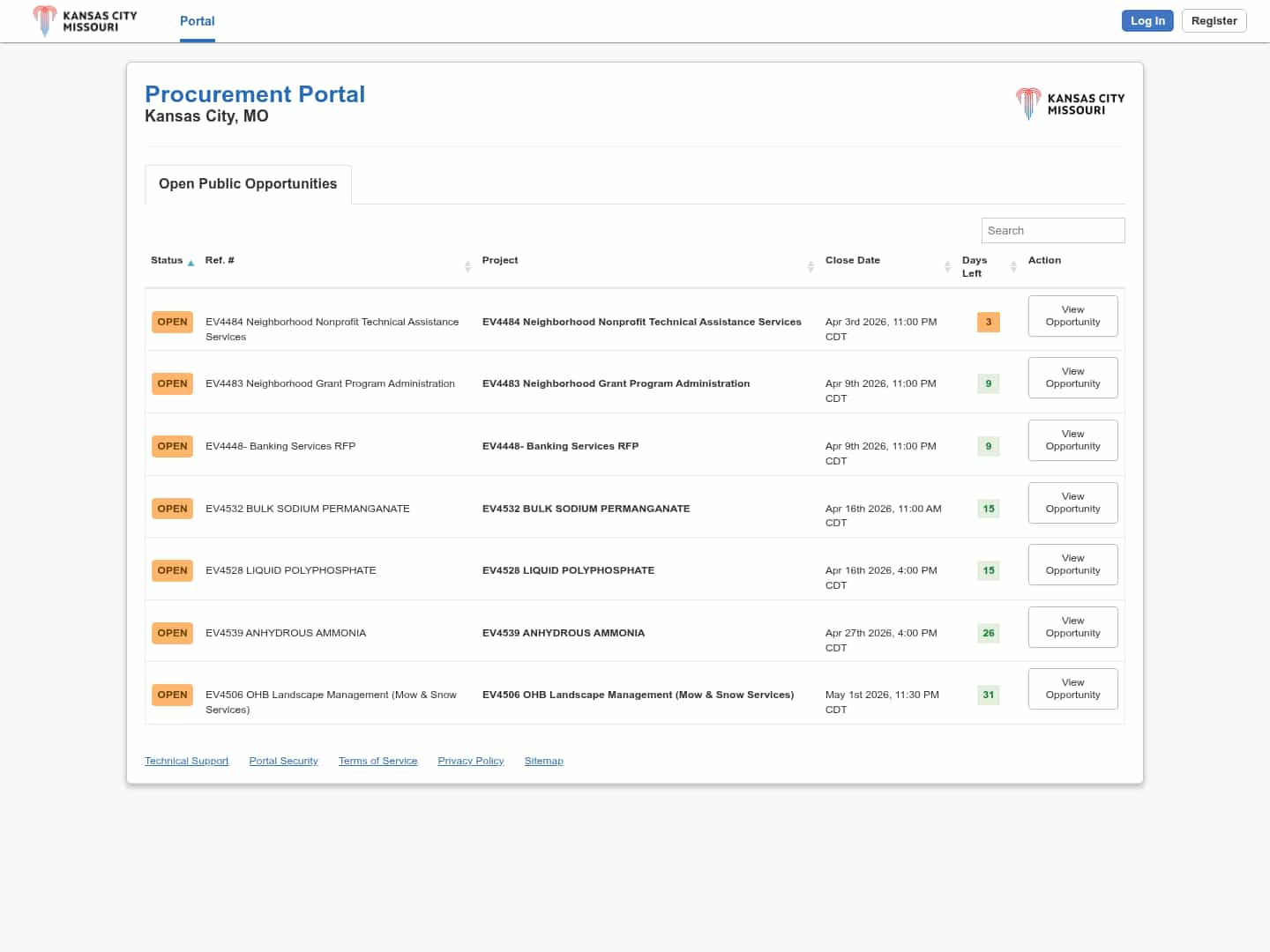Image resolution: width=1270 pixels, height=952 pixels.
Task: View opportunity for Banking Services RFP
Action: click(x=1072, y=440)
